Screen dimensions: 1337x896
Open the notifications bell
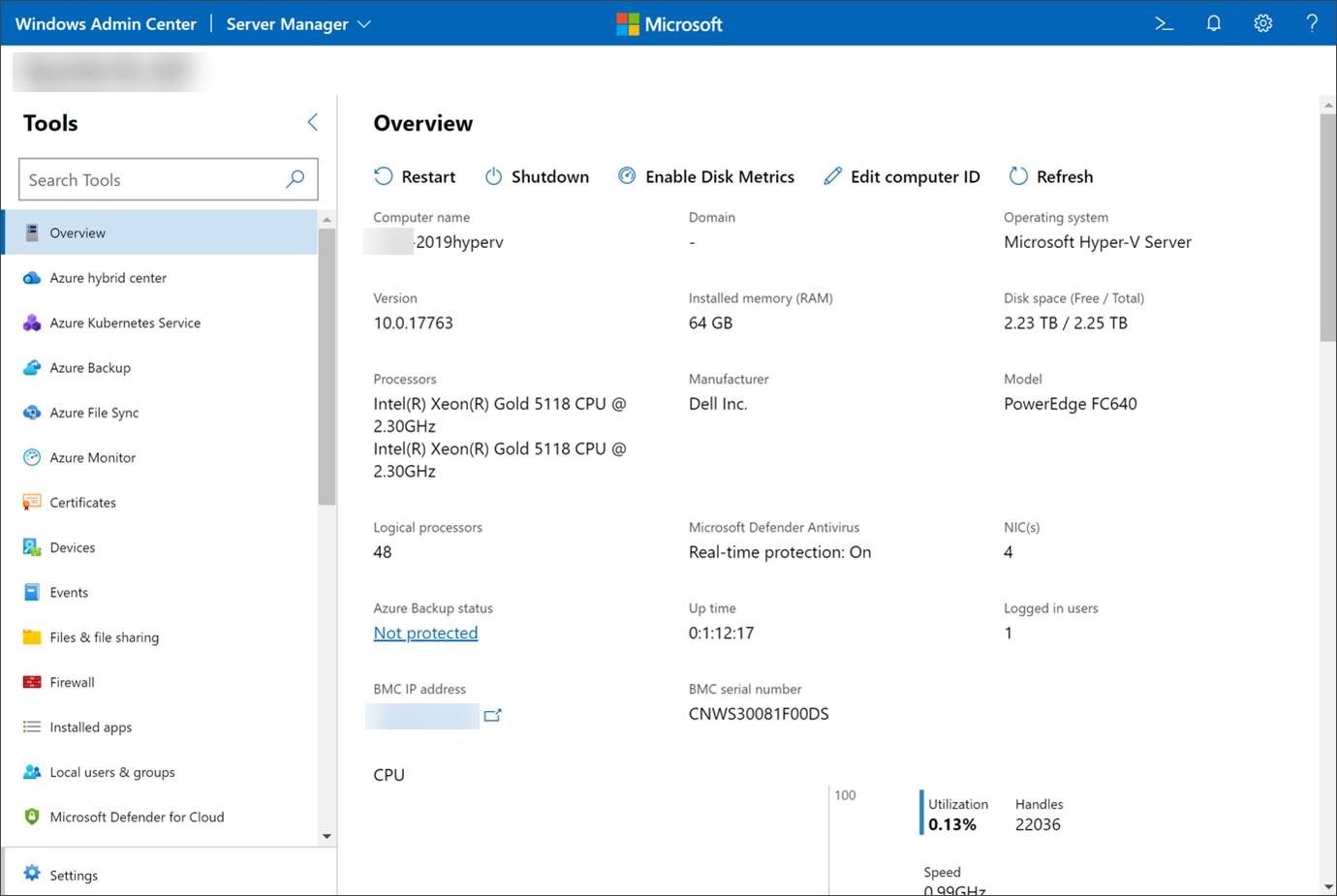(x=1213, y=24)
